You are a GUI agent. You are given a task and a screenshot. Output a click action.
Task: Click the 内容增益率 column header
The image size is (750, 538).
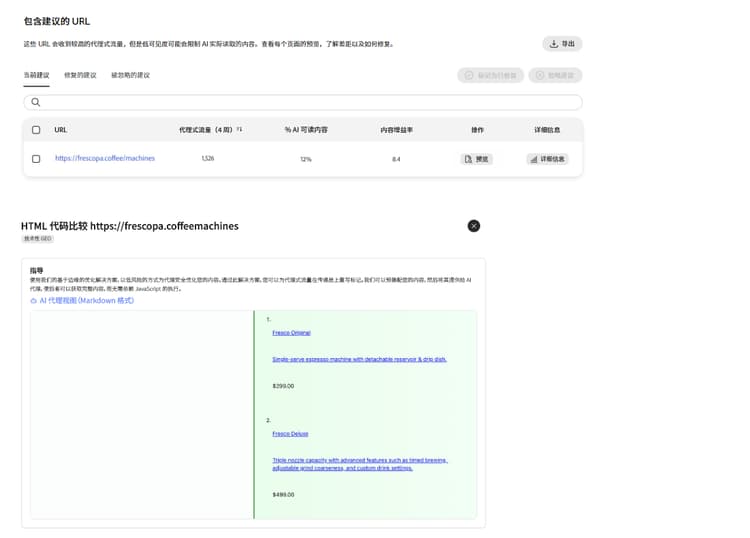[397, 130]
